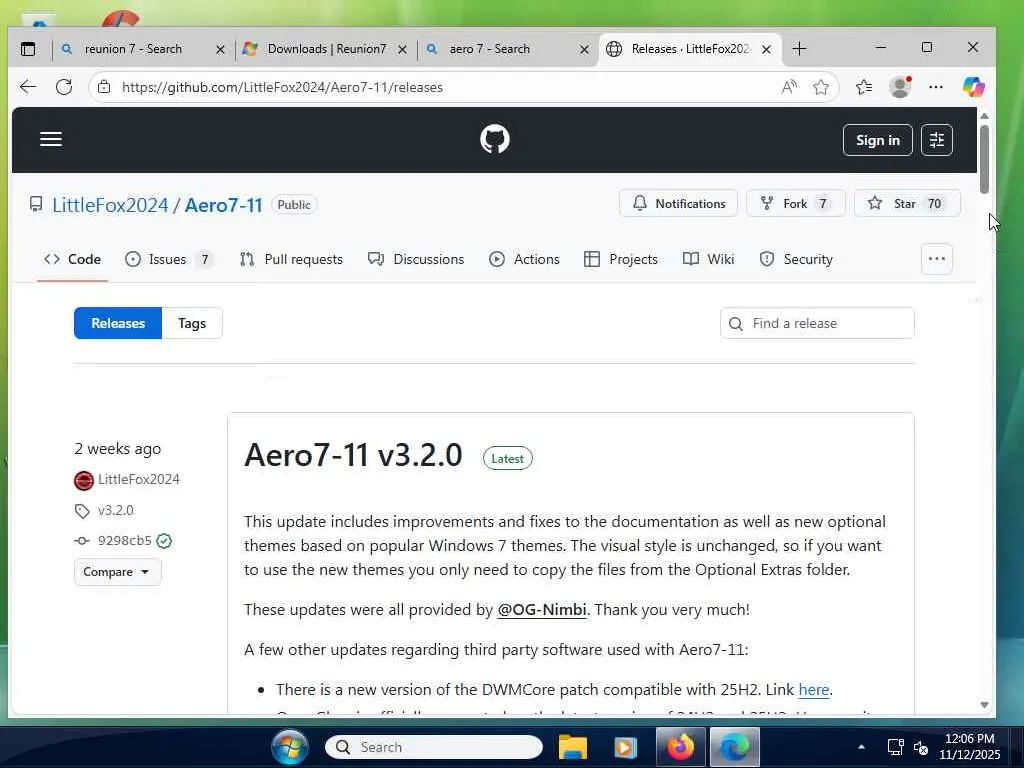Open the Security tab
The width and height of the screenshot is (1024, 768).
[x=796, y=259]
